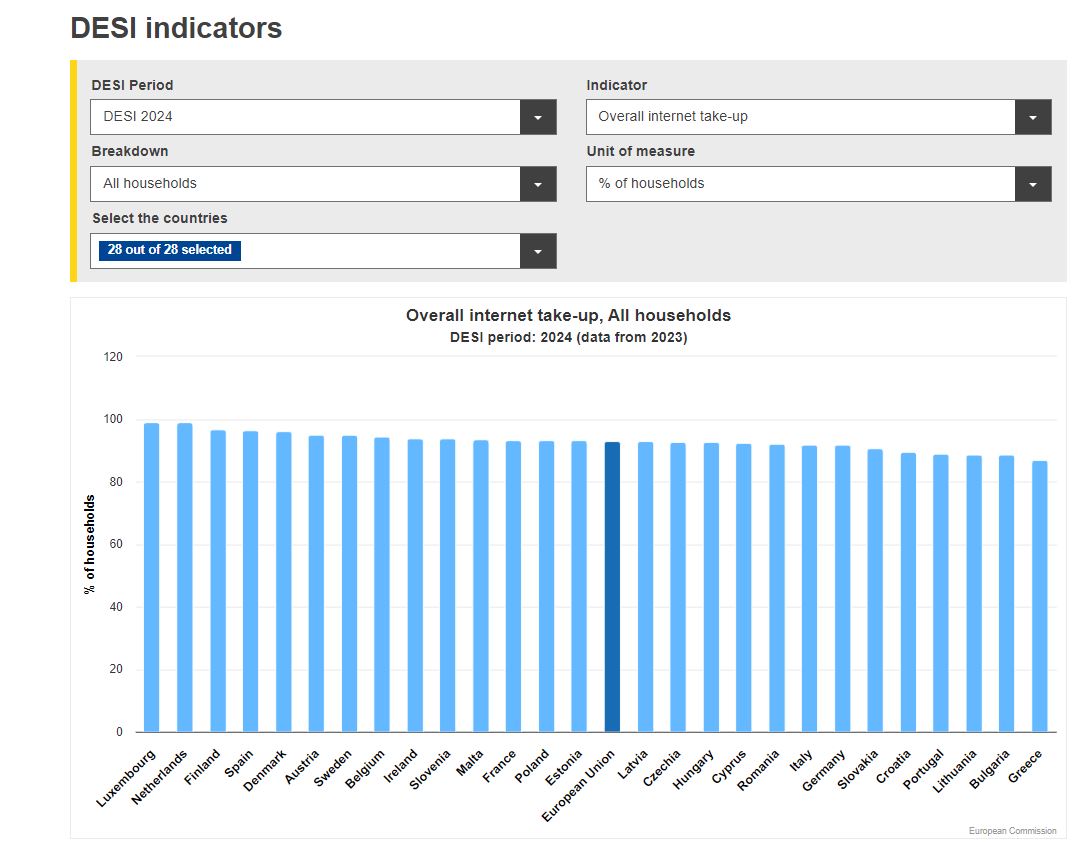Viewport: 1092px width, 847px height.
Task: Open the DESI Period dropdown arrow
Action: [538, 117]
